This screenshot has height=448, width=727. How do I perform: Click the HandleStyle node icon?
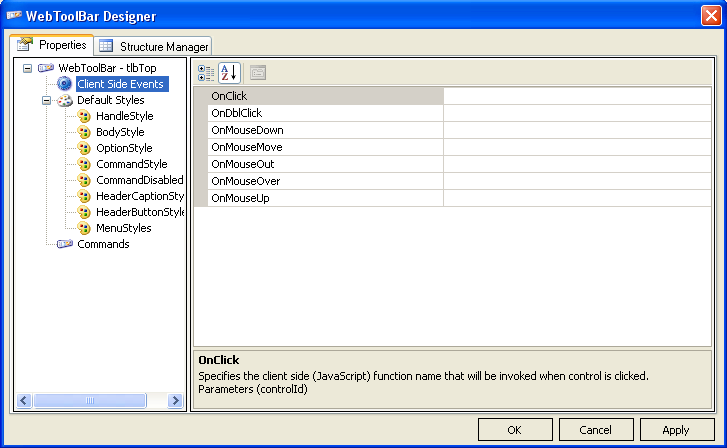85,116
